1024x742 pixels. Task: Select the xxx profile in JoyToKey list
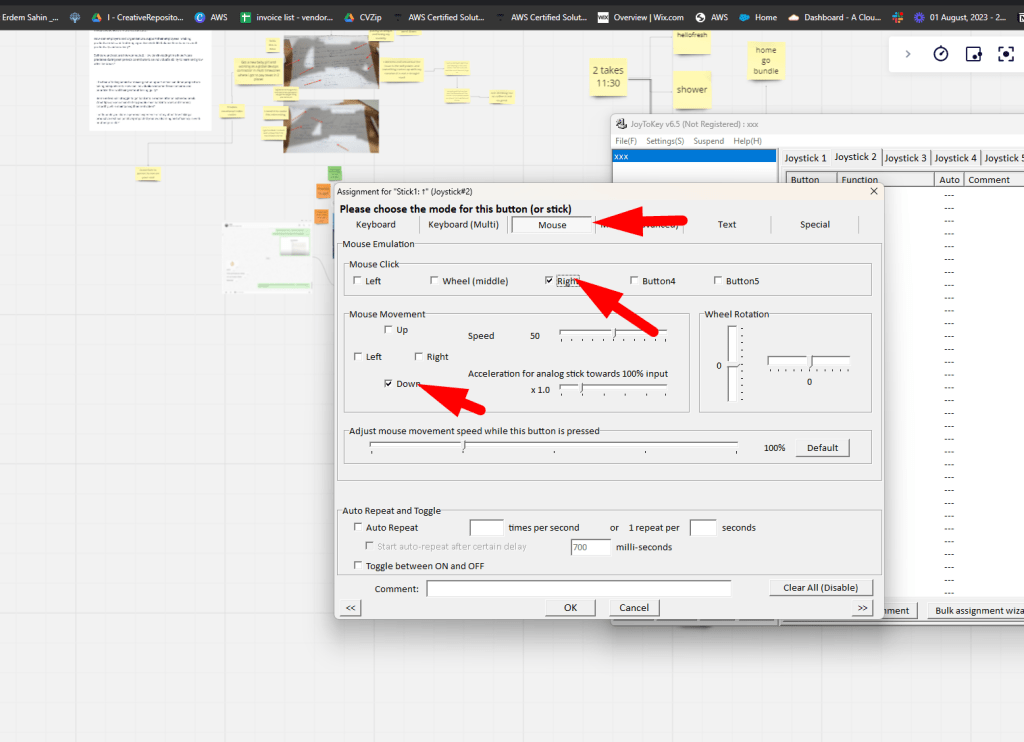point(694,157)
